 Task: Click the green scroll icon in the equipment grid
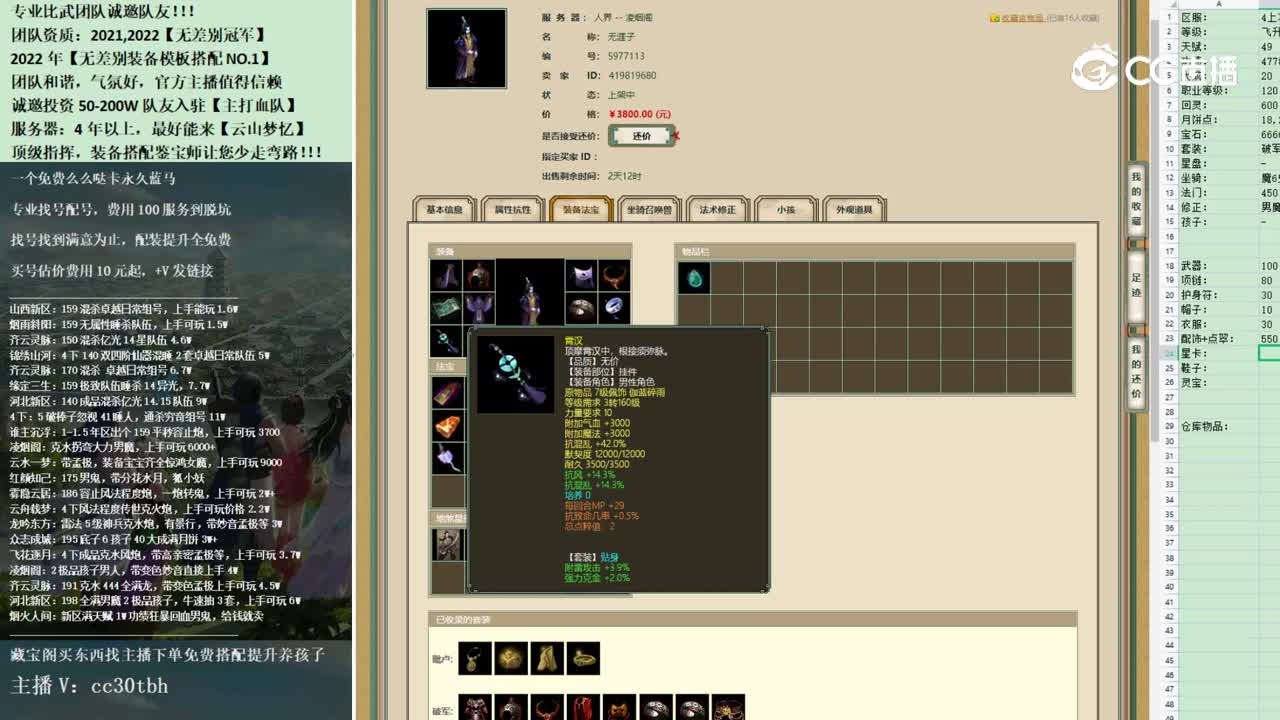click(x=446, y=305)
